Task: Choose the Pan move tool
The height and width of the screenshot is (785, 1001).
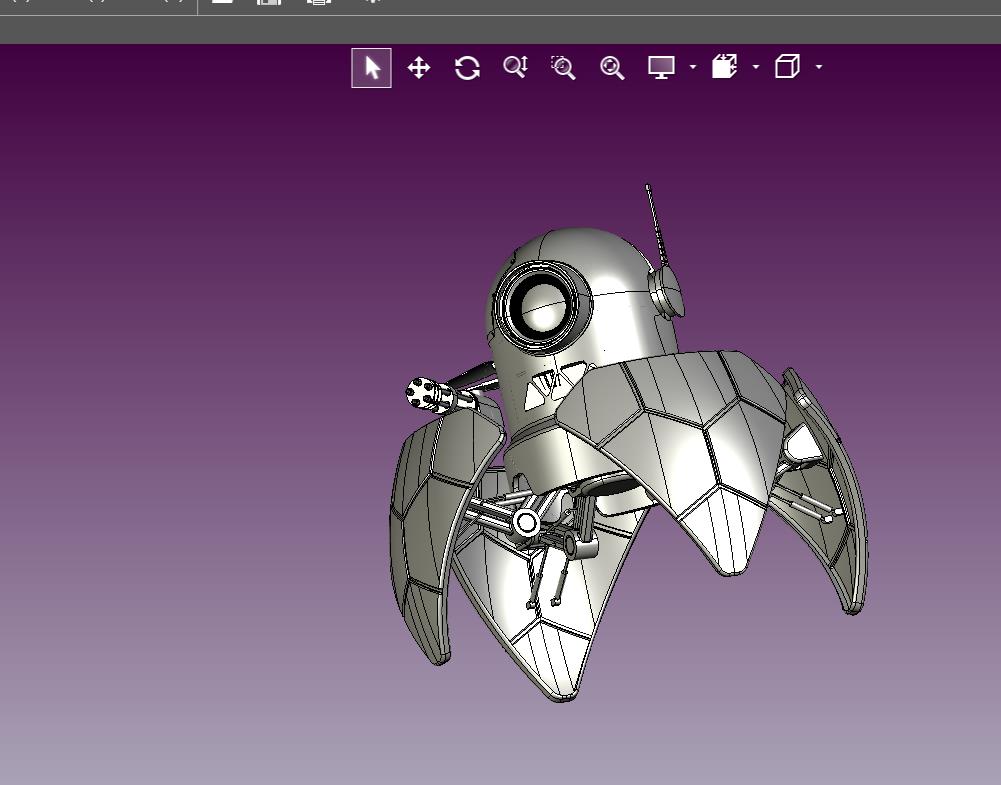Action: (419, 68)
